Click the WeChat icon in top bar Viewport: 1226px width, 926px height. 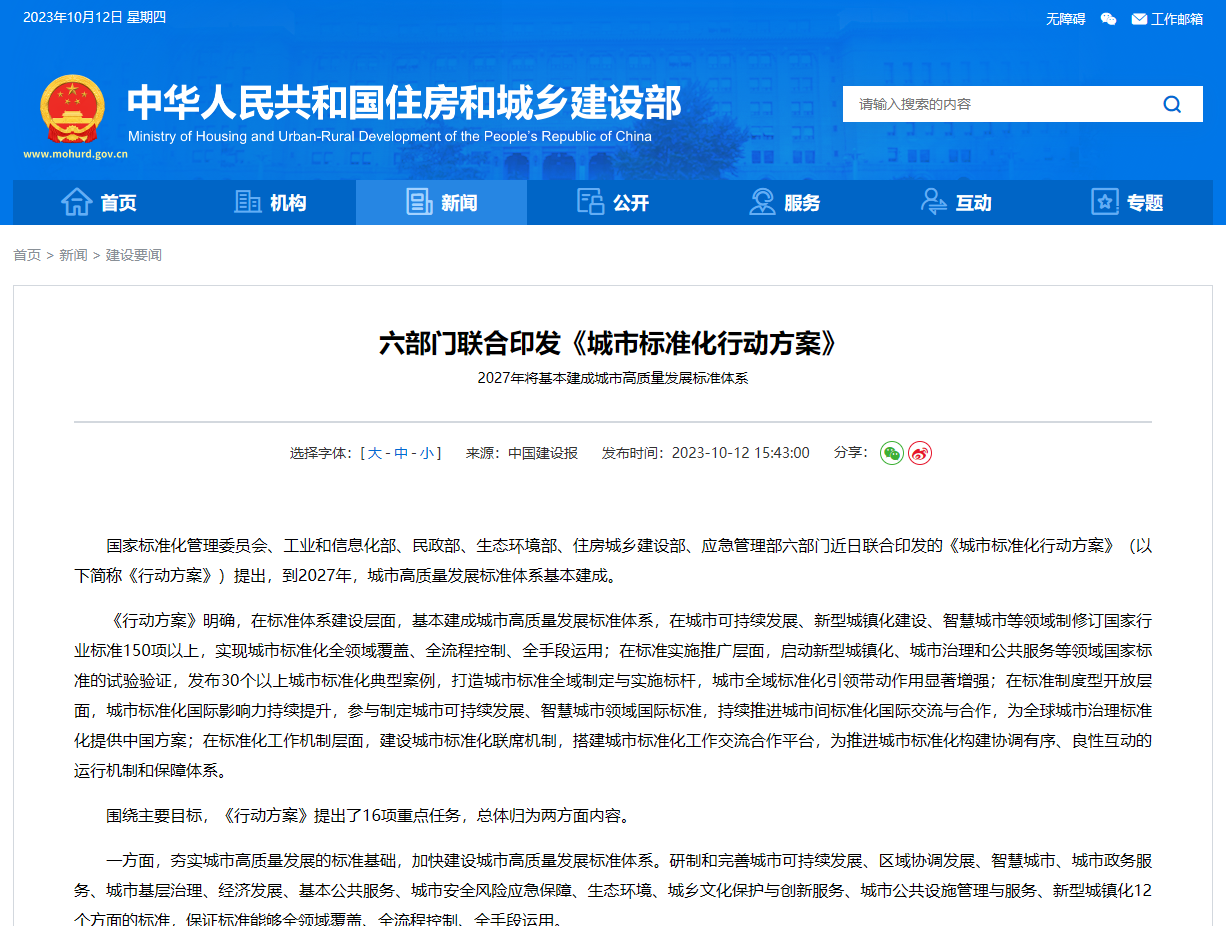[1108, 19]
